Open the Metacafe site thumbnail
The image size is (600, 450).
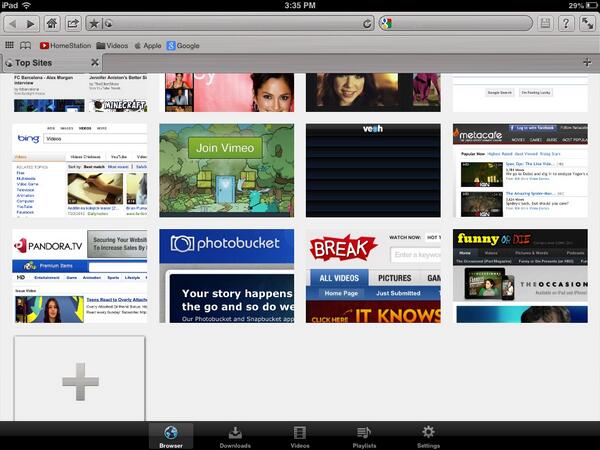(x=520, y=170)
